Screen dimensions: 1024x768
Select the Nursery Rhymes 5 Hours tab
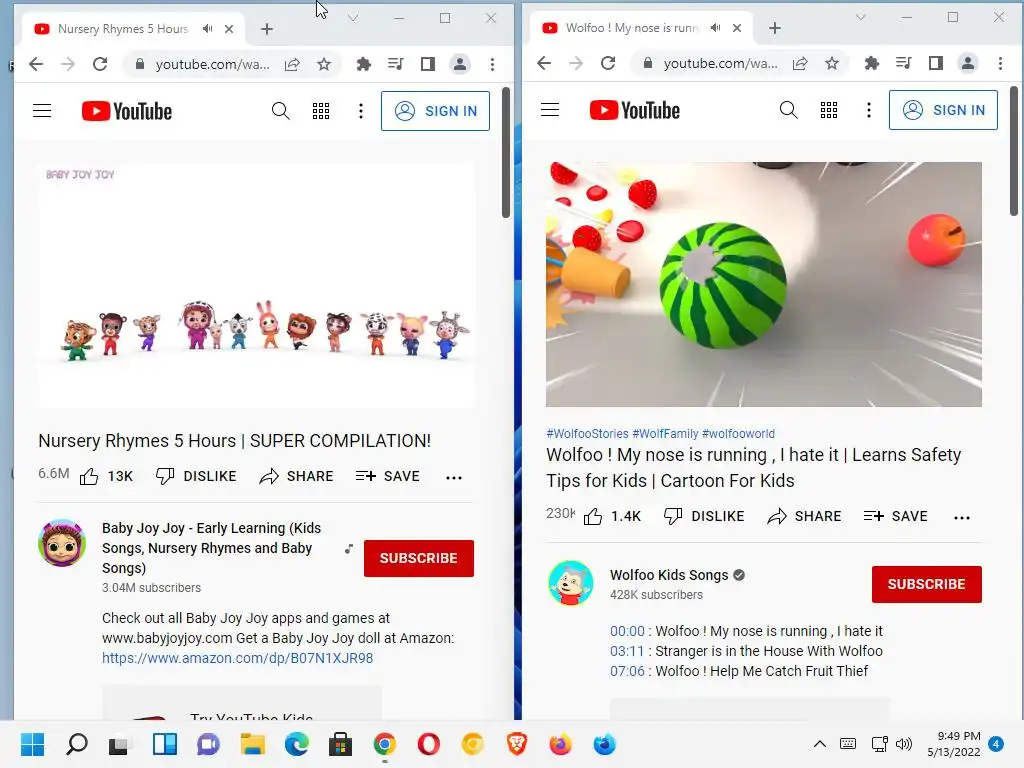[x=123, y=29]
